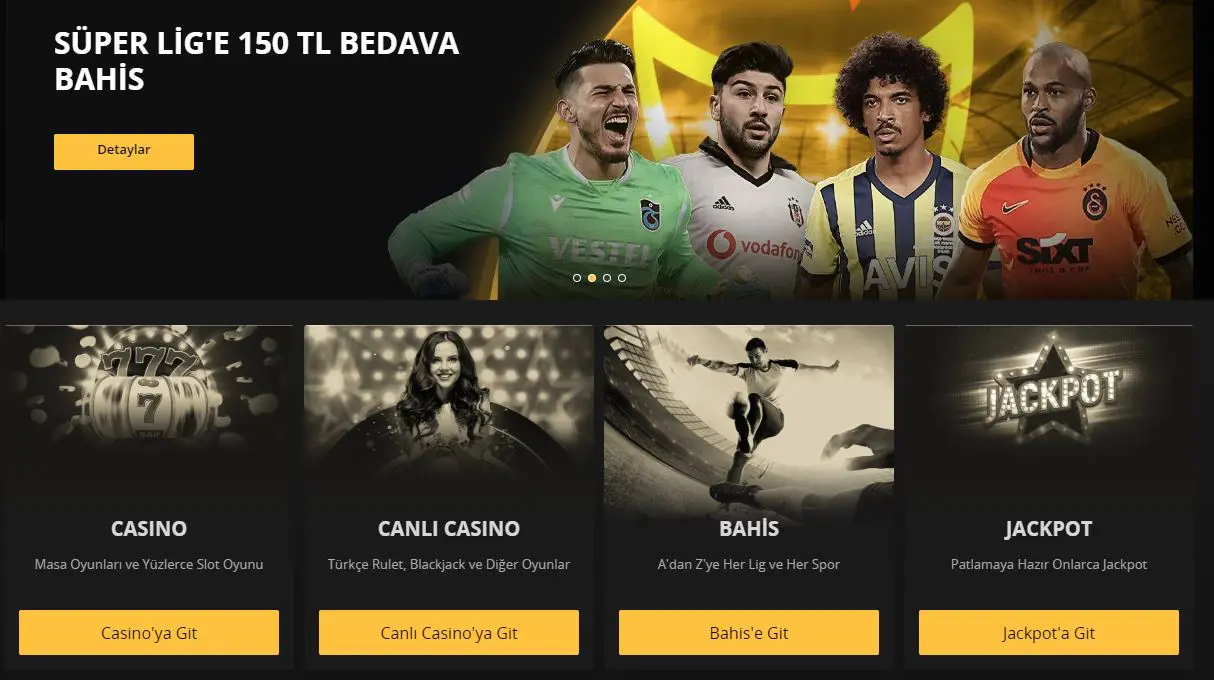
Task: Go to Bahis'e Git button
Action: tap(749, 633)
